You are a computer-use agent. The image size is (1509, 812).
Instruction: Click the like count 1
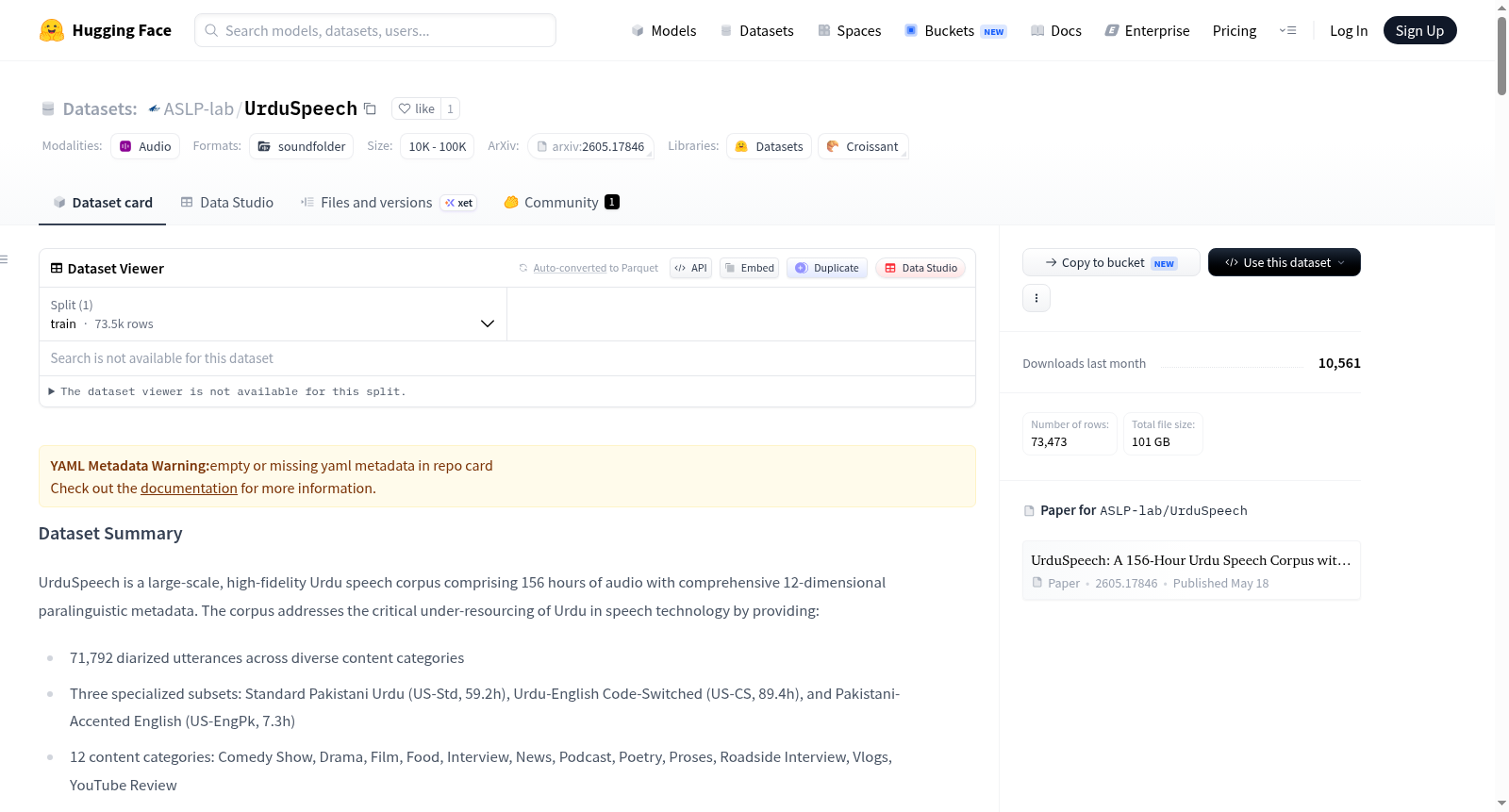point(451,108)
